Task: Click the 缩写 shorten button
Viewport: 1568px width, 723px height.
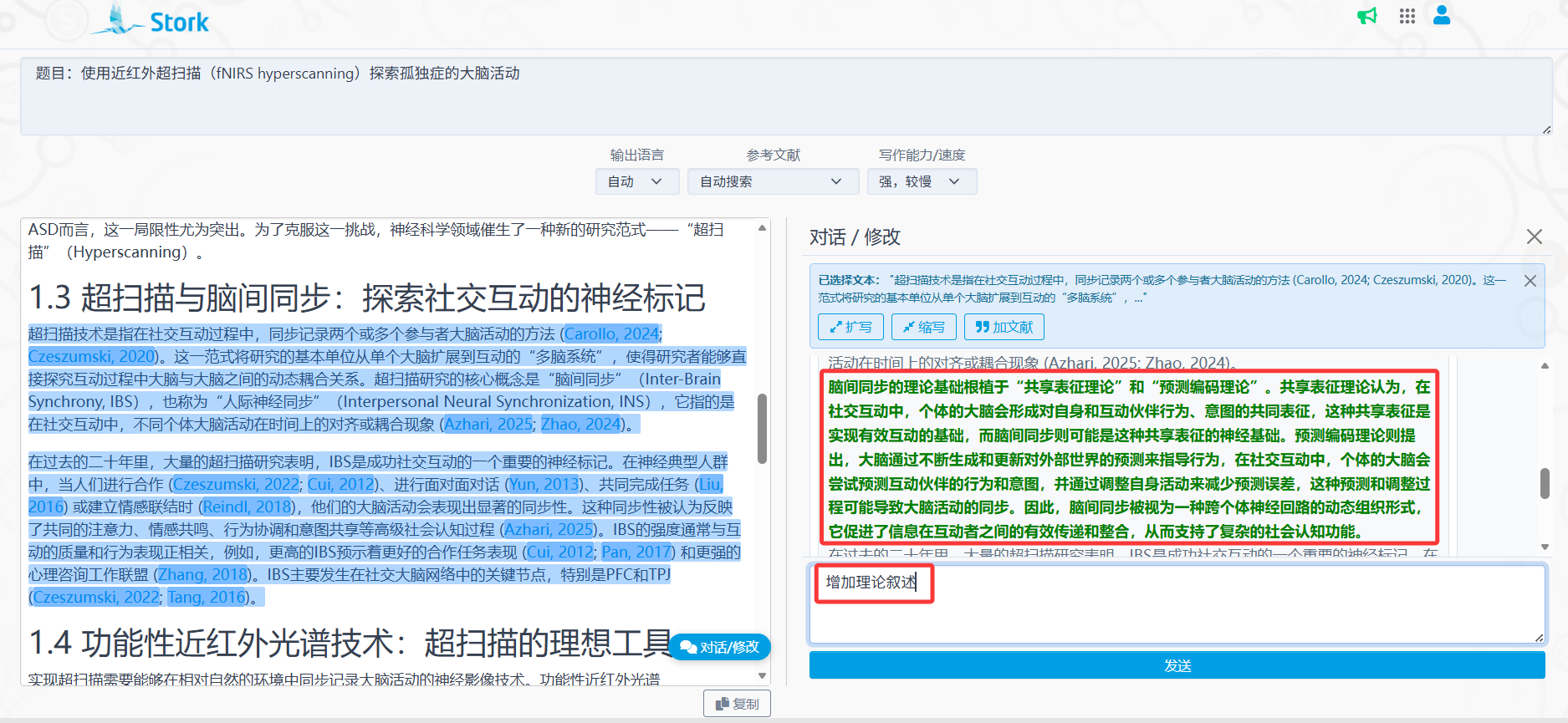Action: 923,327
